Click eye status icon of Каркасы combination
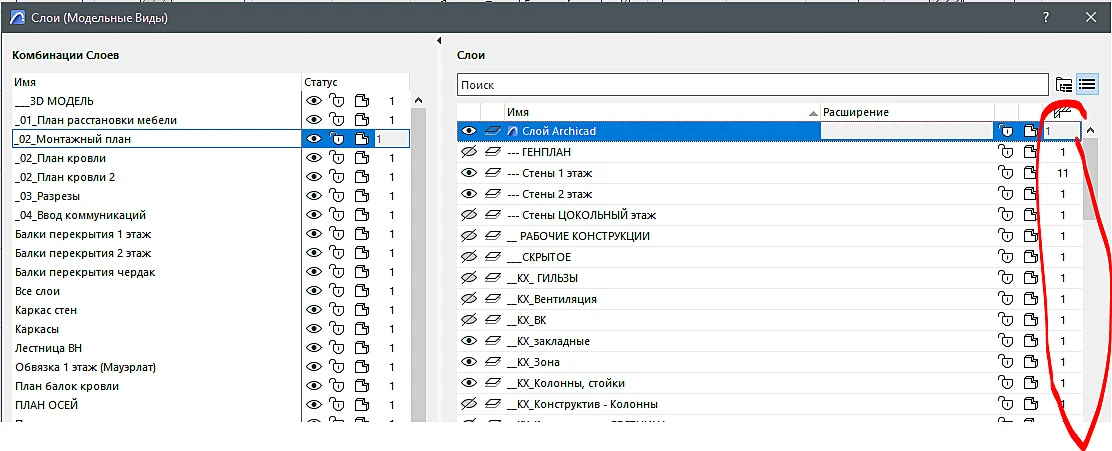 click(x=314, y=330)
